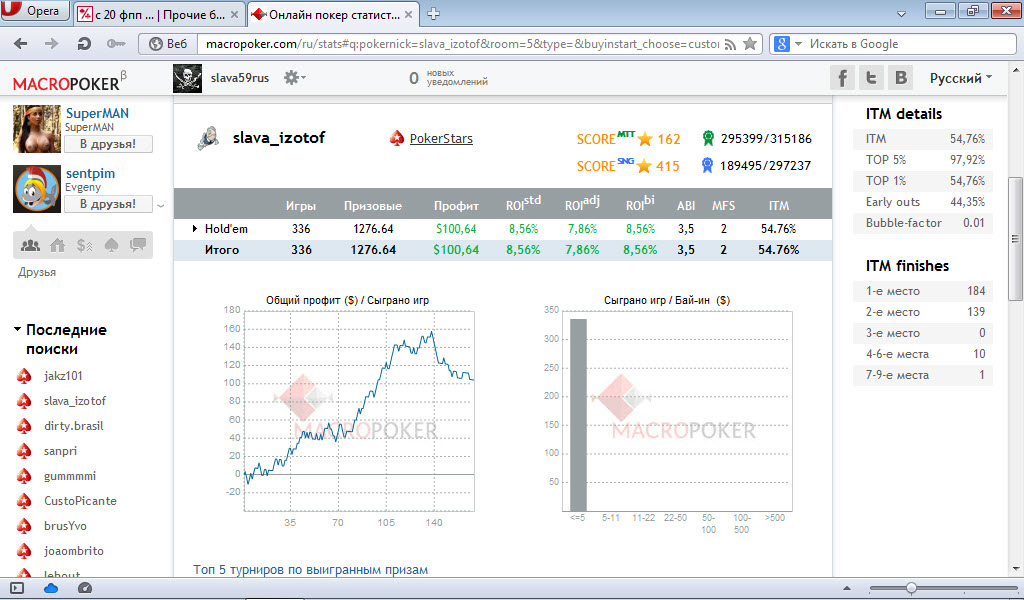Open the Twitter share icon

[871, 78]
